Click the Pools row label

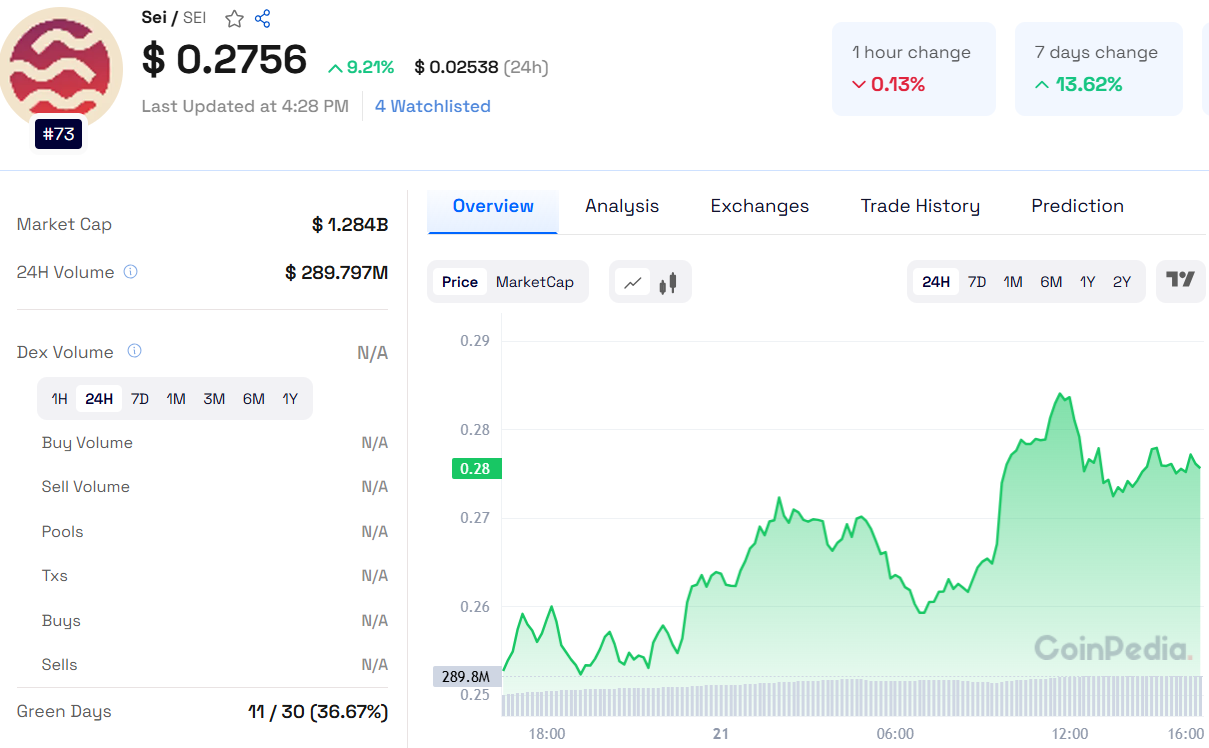(x=63, y=531)
